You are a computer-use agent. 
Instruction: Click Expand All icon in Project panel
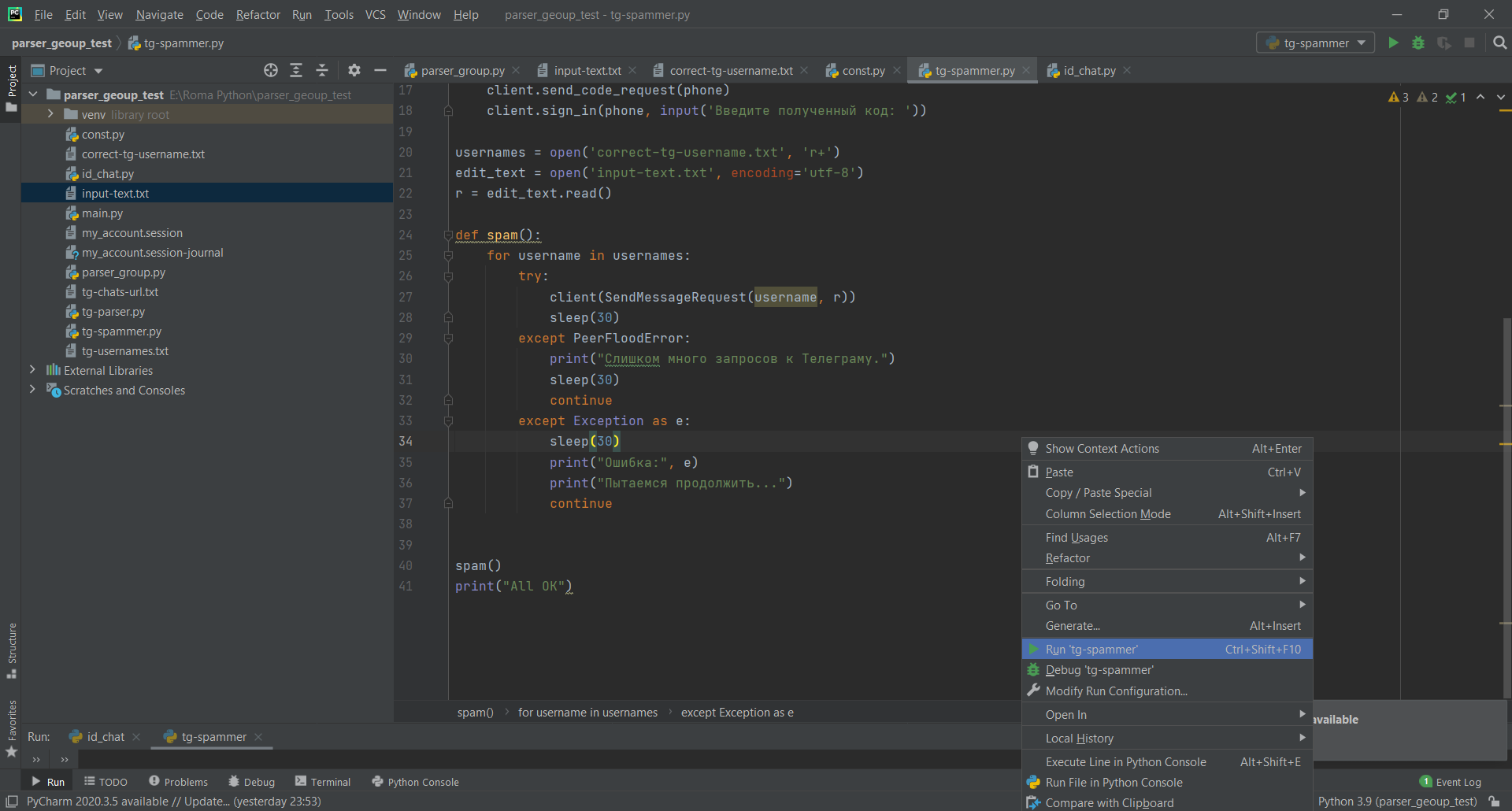click(296, 70)
